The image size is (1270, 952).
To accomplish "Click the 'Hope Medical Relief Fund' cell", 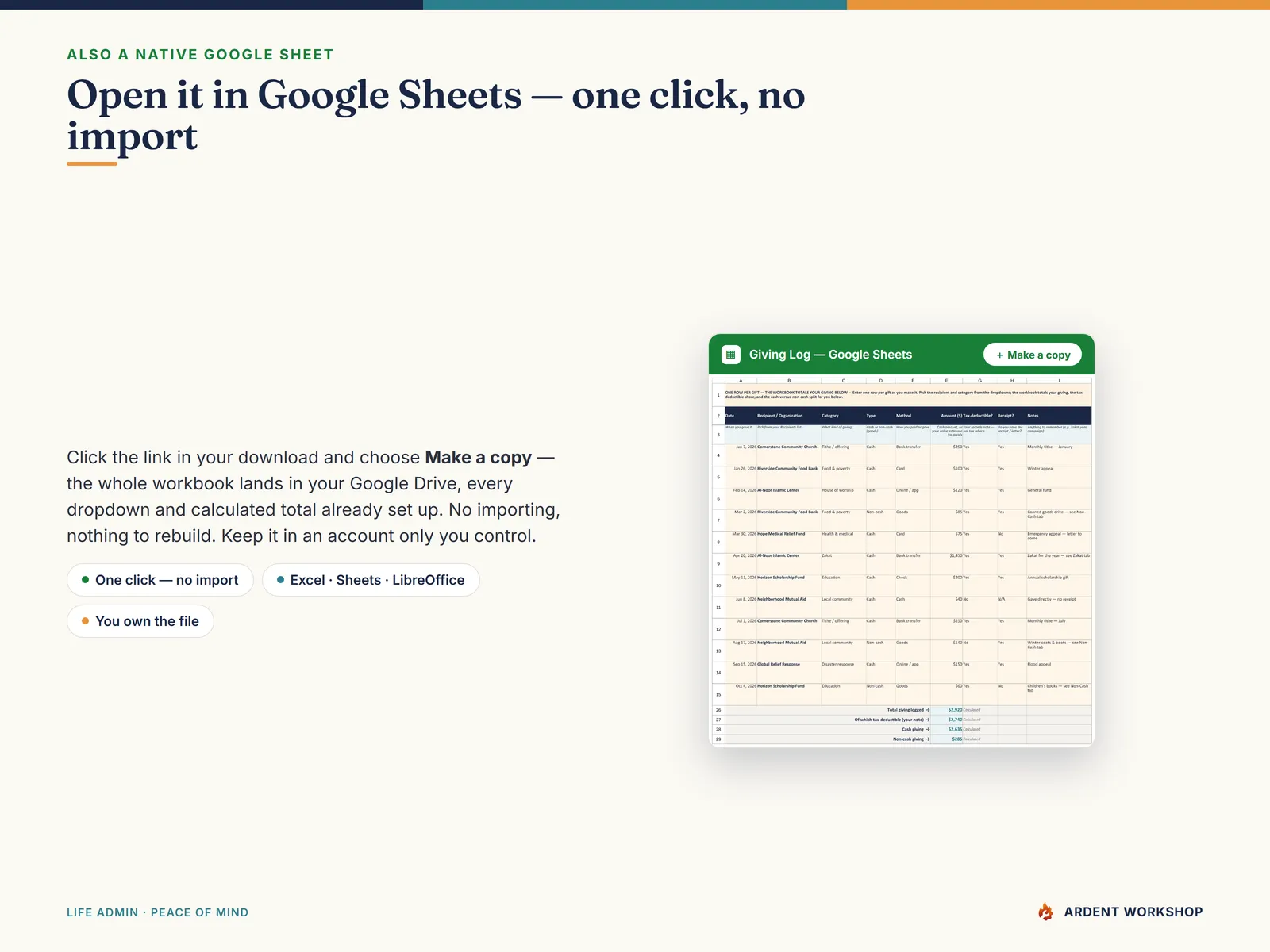I will pyautogui.click(x=788, y=542).
